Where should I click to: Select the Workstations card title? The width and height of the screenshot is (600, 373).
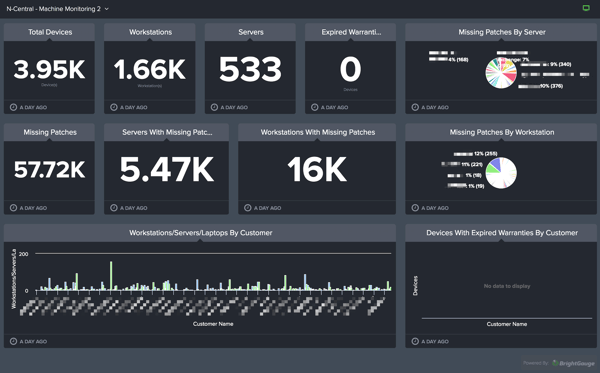click(x=150, y=32)
